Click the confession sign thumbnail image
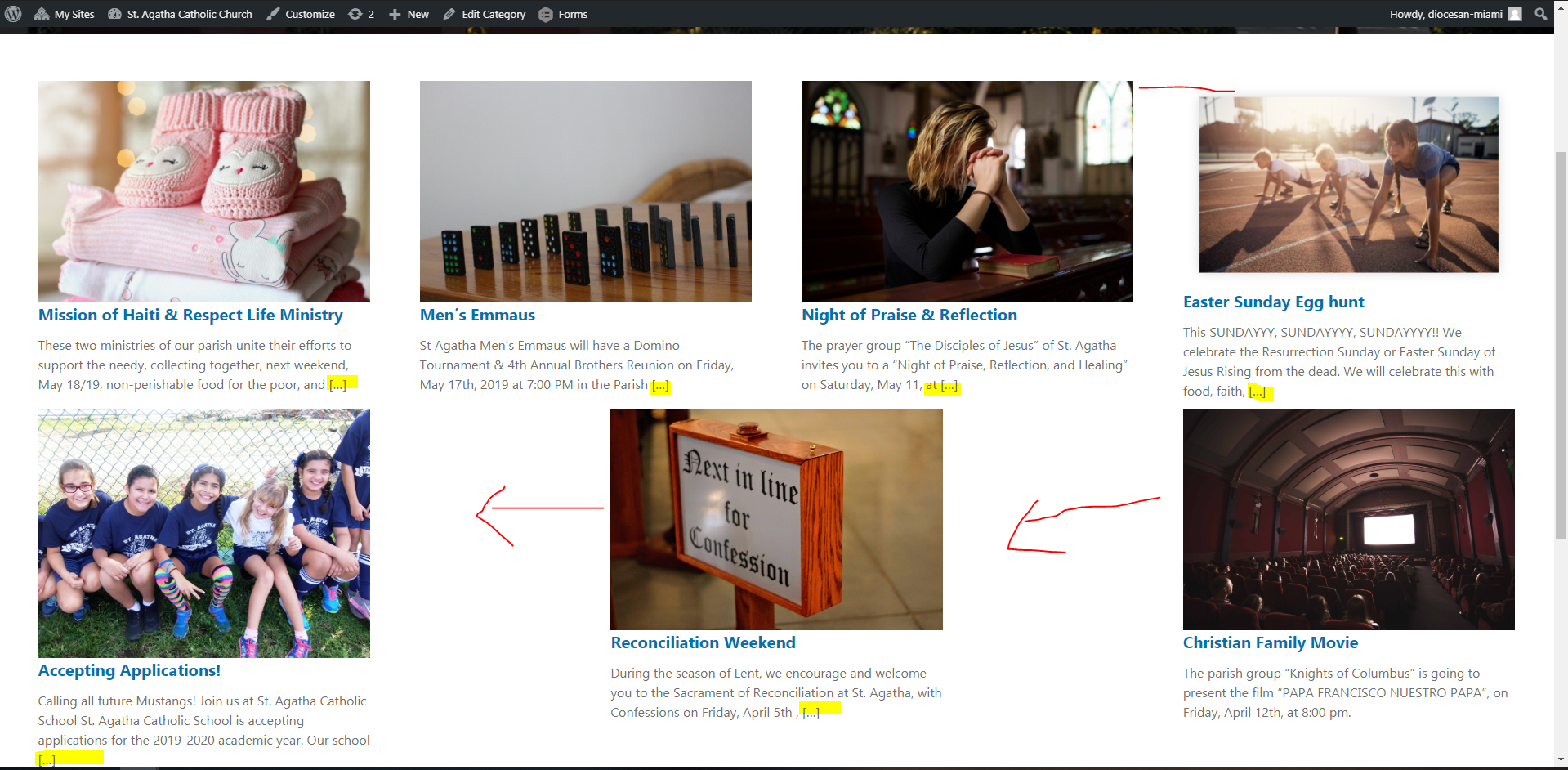Viewport: 1568px width, 770px height. pos(776,519)
